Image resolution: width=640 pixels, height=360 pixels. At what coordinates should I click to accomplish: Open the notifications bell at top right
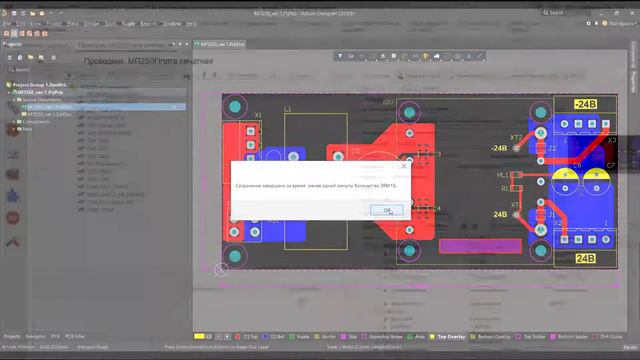(596, 24)
